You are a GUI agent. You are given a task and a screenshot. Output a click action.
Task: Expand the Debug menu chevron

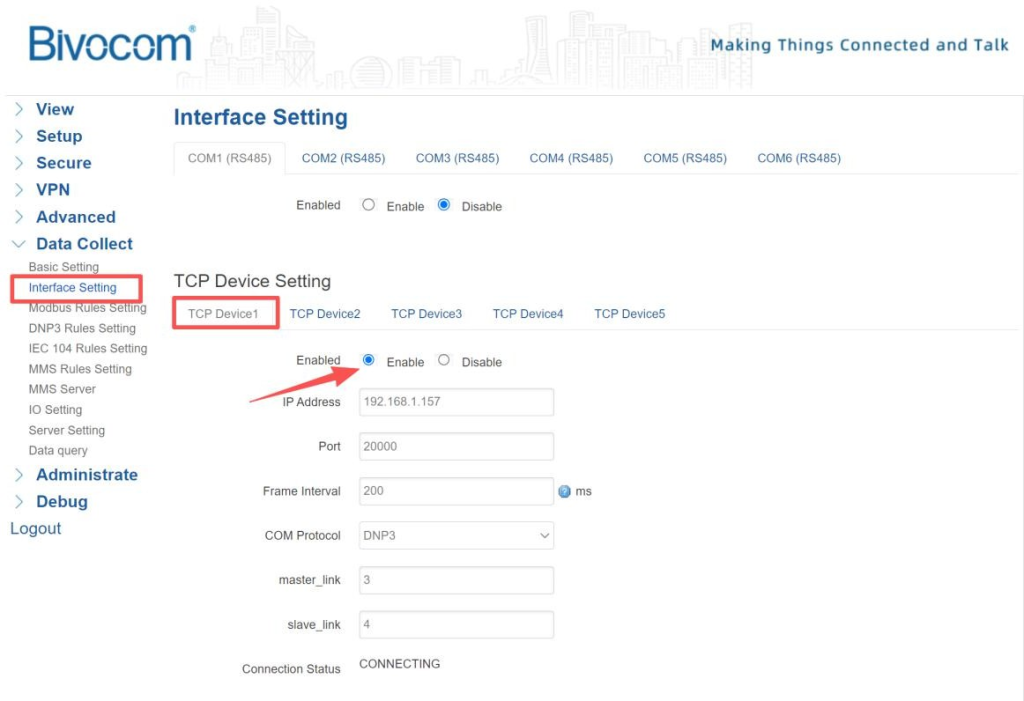tap(19, 502)
